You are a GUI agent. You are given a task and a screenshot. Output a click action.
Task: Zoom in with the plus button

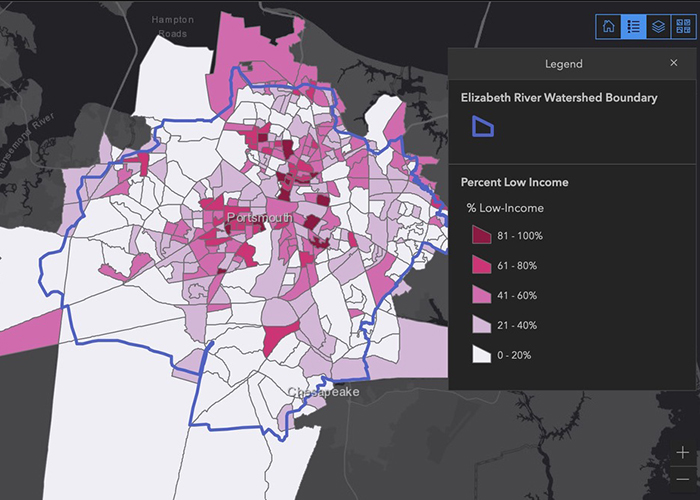click(x=682, y=453)
